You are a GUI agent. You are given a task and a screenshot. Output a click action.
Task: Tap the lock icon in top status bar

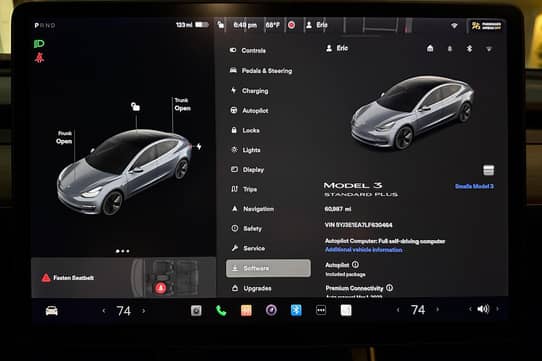click(x=221, y=25)
